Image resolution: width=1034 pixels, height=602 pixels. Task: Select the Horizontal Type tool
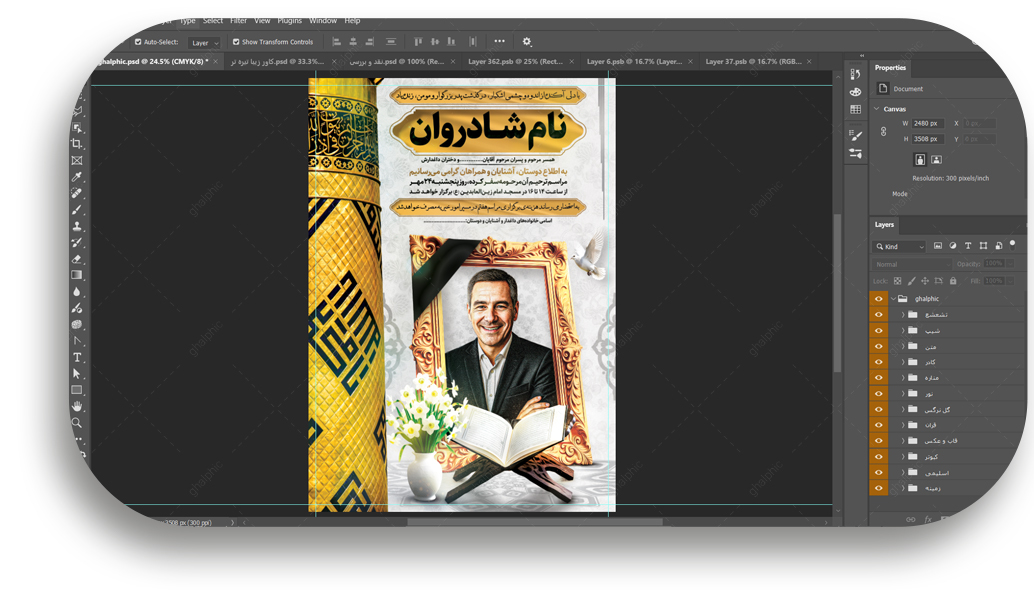click(x=77, y=357)
